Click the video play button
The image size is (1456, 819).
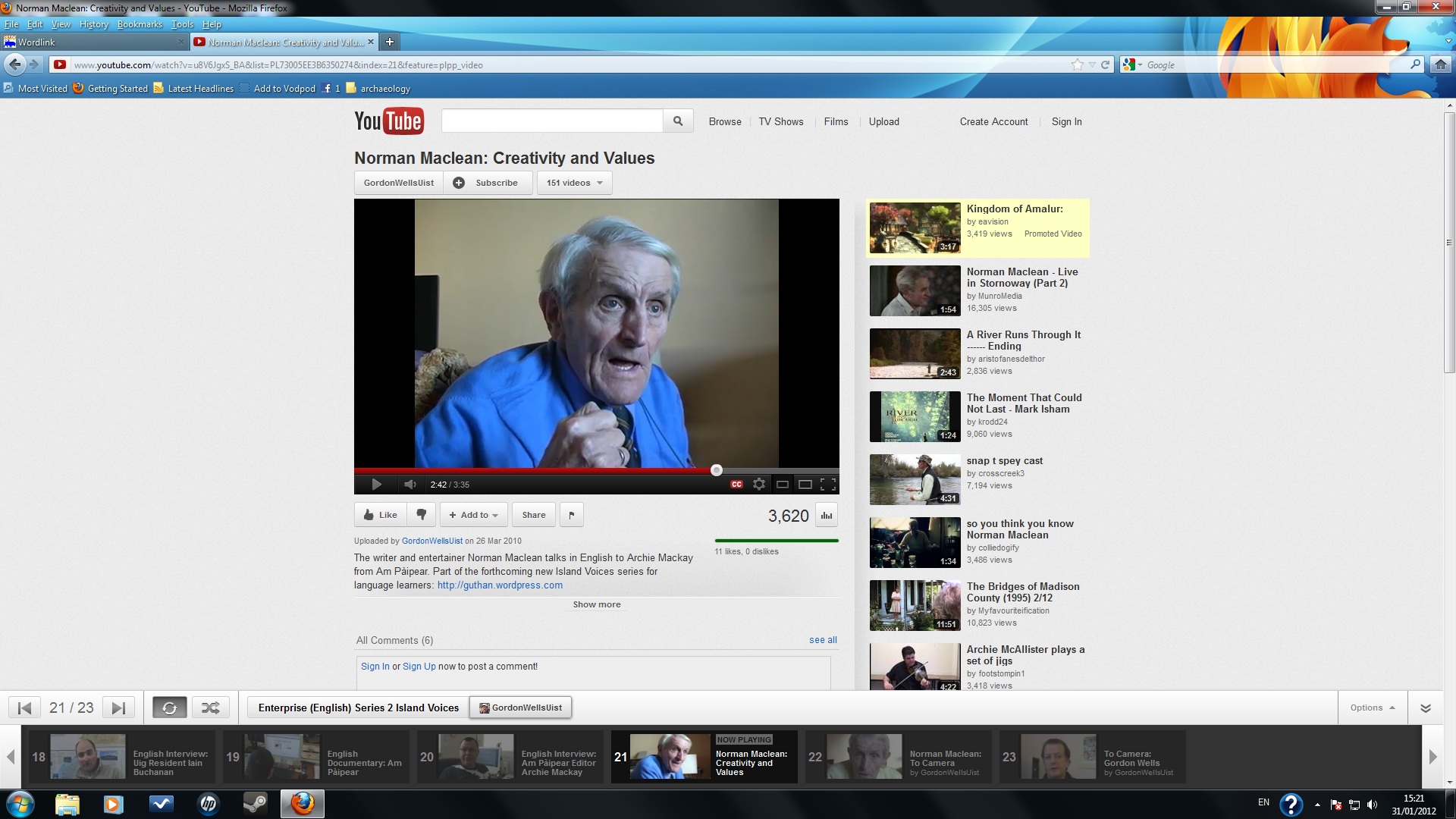[x=376, y=485]
